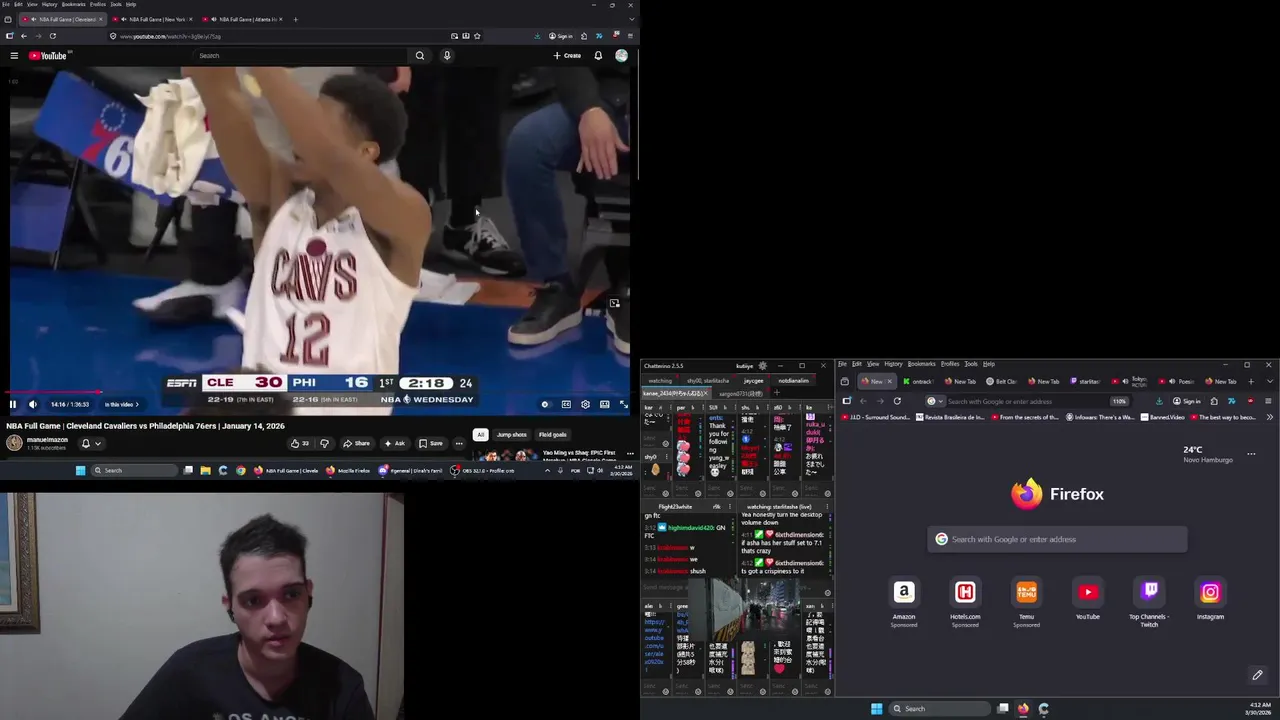1280x720 pixels.
Task: Seek on the red video progress bar
Action: [x=320, y=393]
